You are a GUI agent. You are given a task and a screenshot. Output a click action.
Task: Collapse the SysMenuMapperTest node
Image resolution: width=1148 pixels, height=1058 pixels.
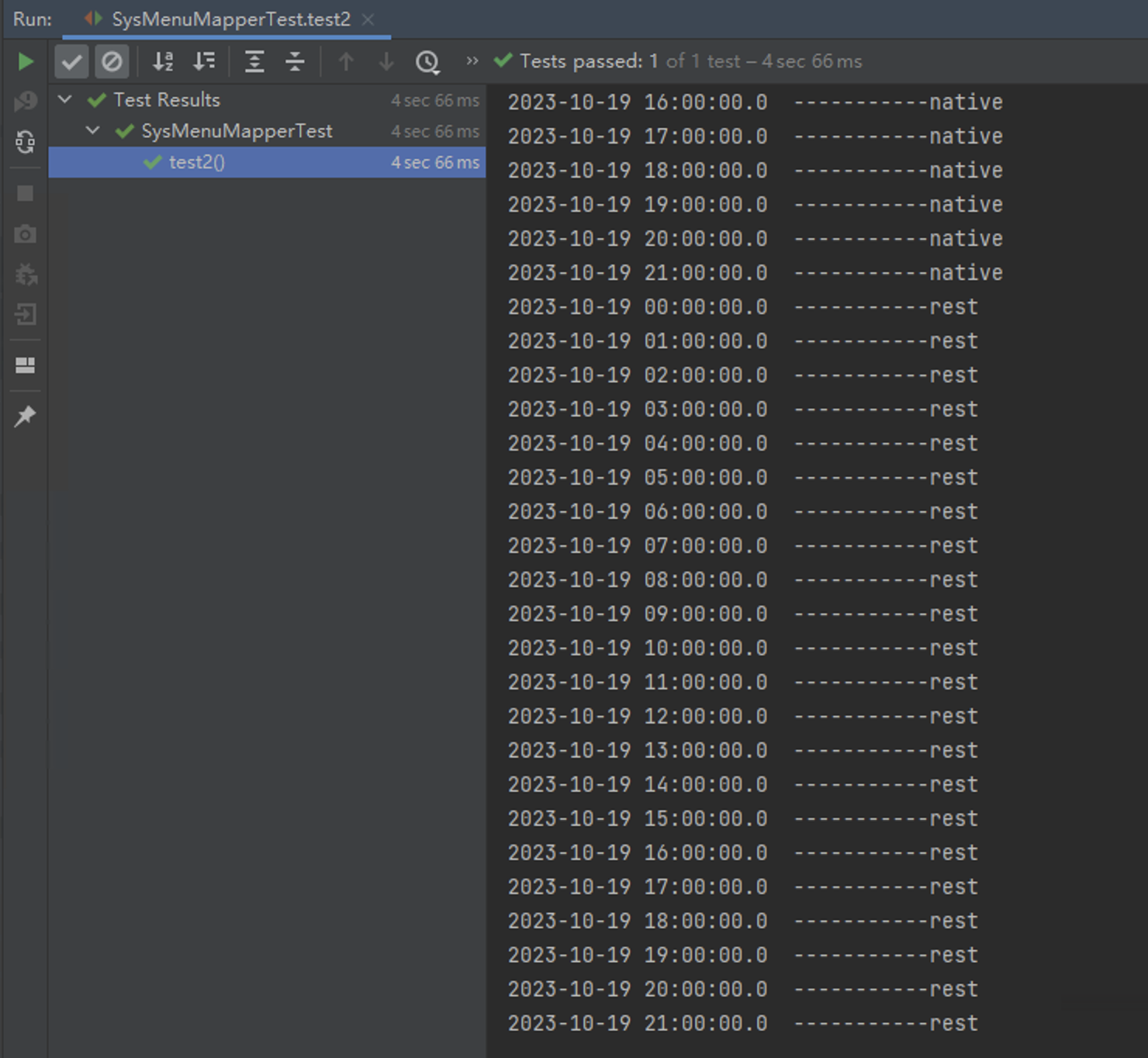coord(92,130)
